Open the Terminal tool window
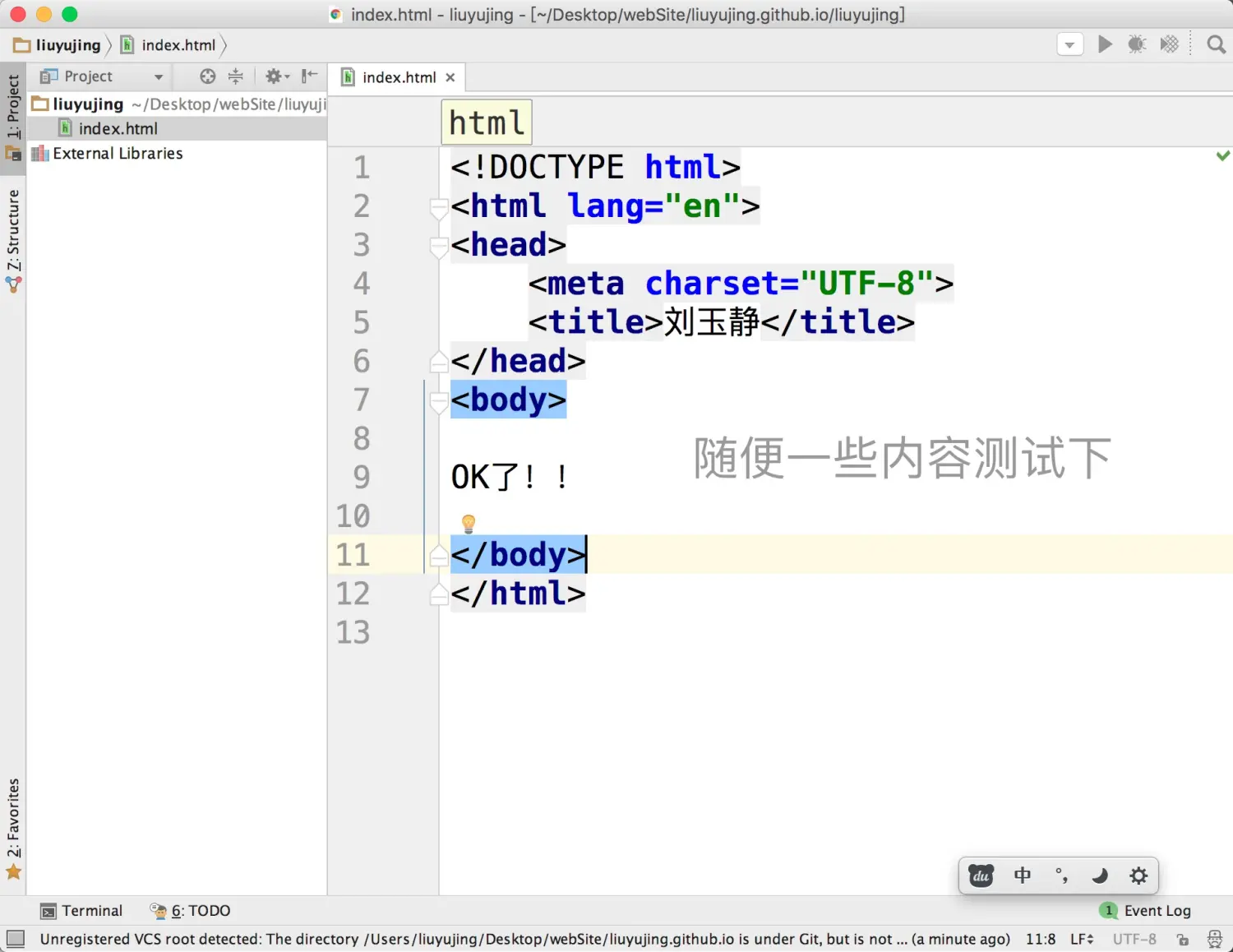The width and height of the screenshot is (1233, 952). [81, 911]
